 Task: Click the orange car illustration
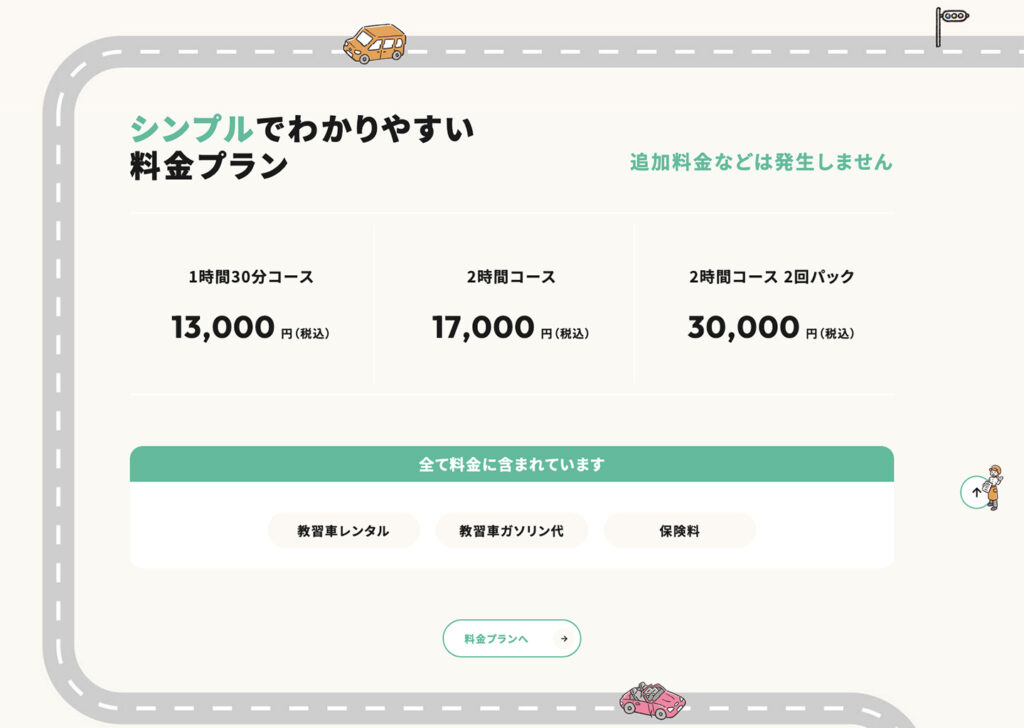(374, 44)
